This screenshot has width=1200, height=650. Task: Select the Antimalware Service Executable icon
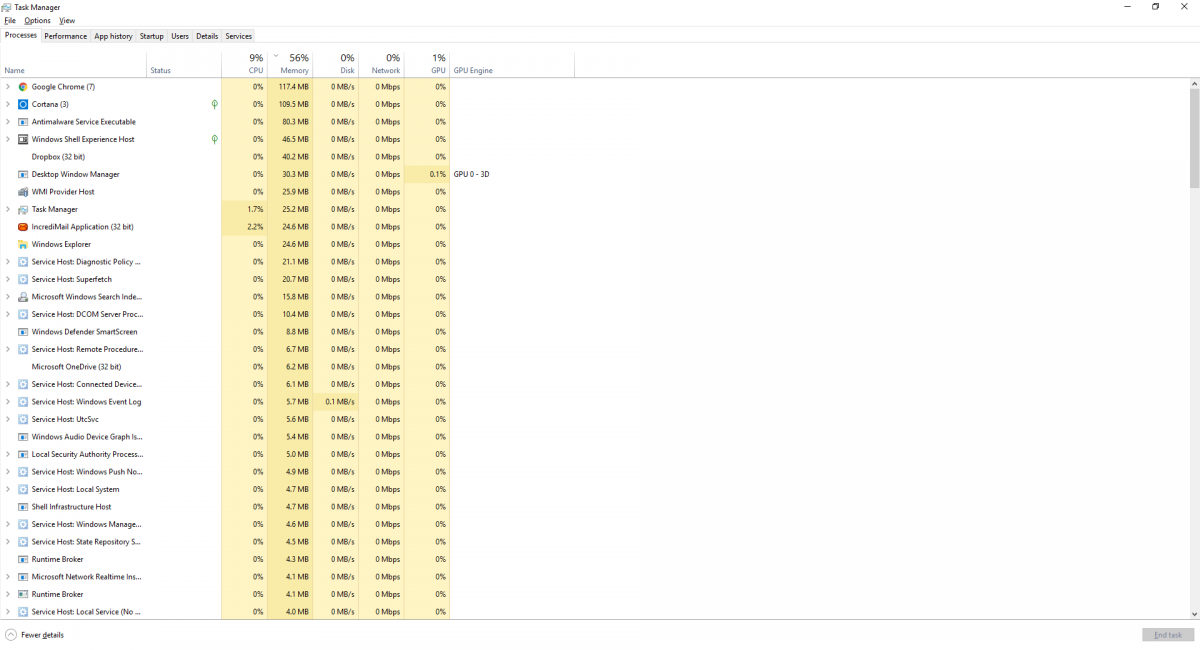click(23, 122)
